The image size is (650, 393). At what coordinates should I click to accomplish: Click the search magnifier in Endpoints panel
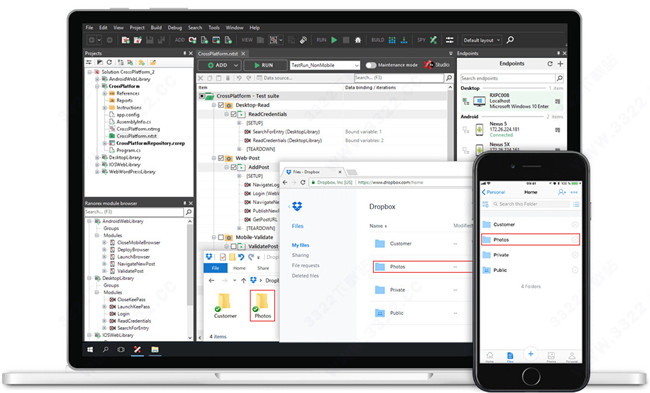coord(559,78)
